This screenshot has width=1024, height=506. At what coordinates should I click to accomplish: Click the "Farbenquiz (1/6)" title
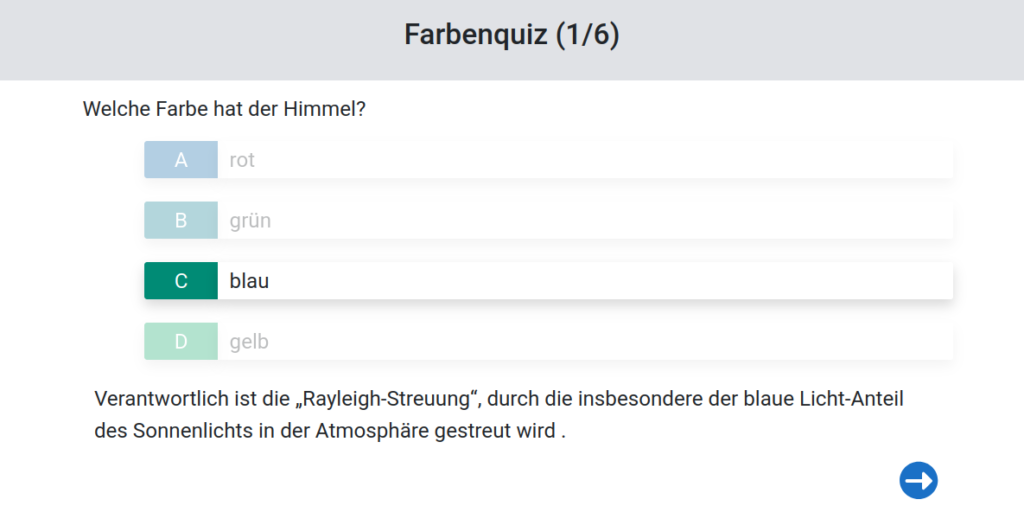click(x=511, y=35)
